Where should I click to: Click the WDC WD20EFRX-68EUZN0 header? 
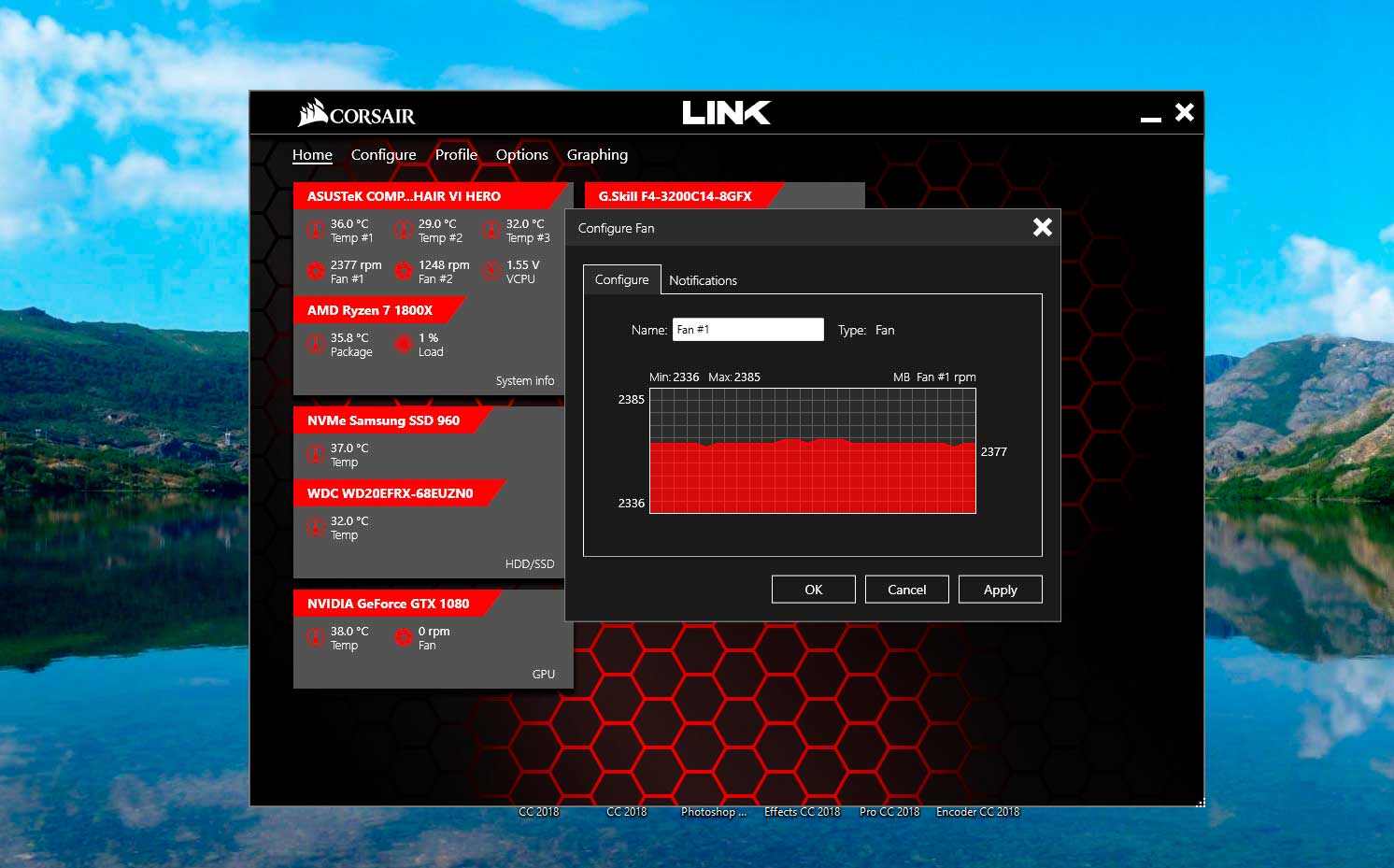400,493
